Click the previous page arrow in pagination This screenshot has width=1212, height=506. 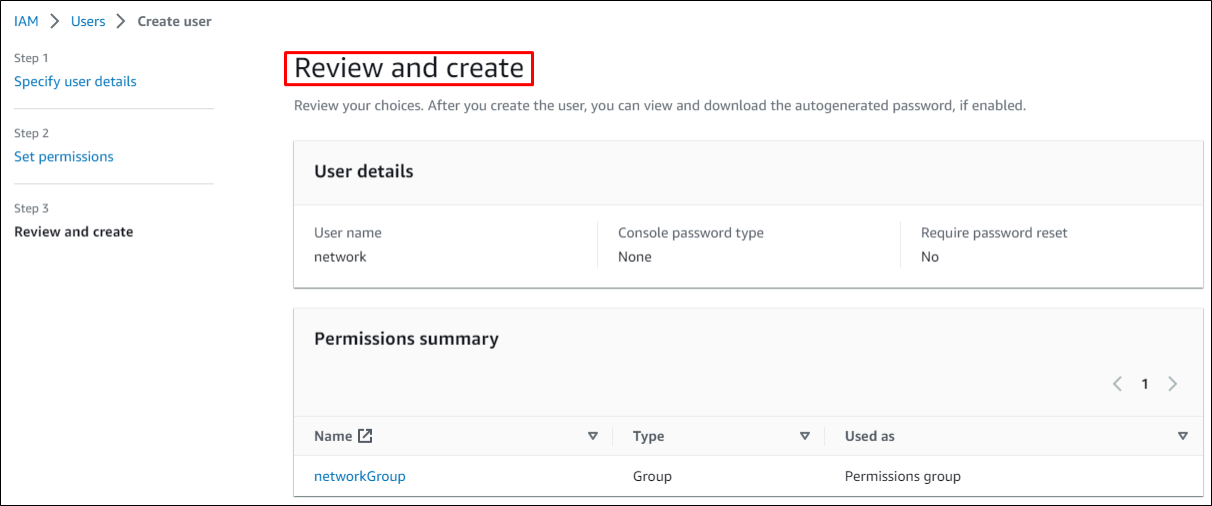point(1118,384)
